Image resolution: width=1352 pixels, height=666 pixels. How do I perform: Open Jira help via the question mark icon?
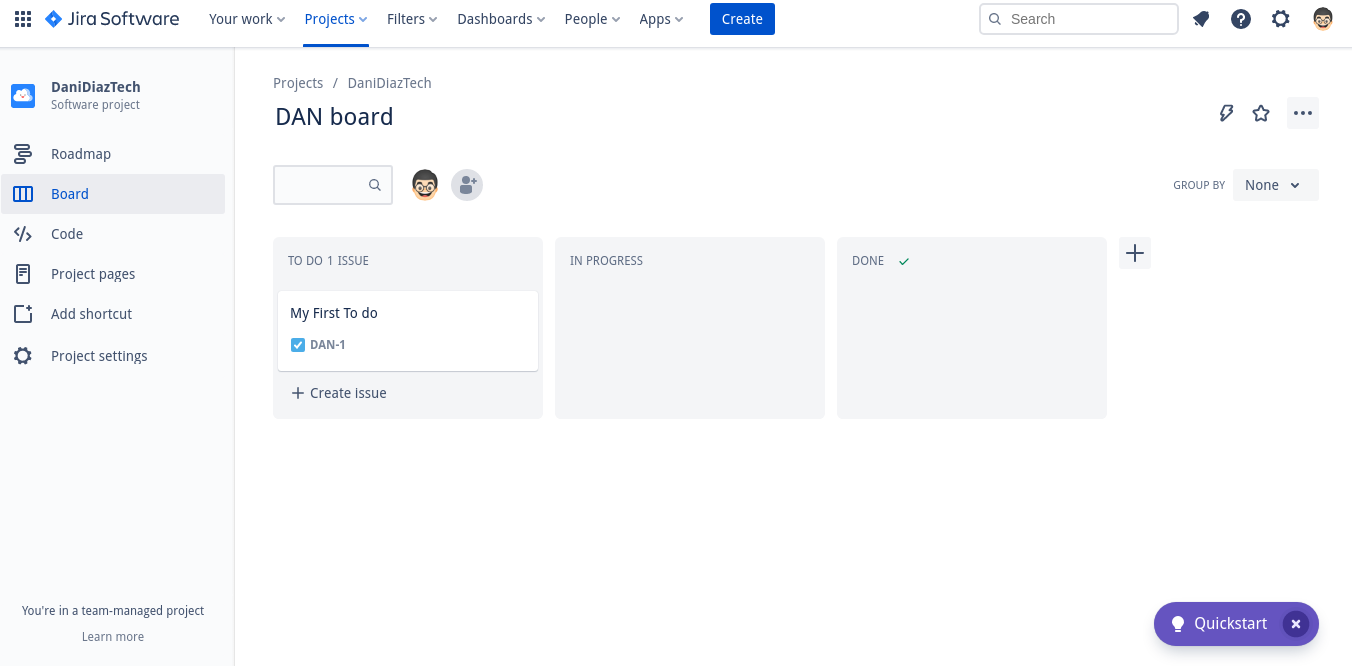pyautogui.click(x=1241, y=18)
